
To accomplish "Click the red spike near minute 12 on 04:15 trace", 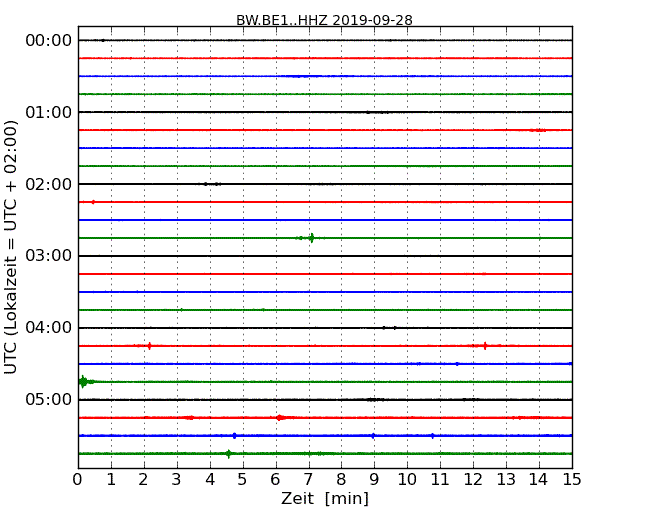I will [485, 345].
